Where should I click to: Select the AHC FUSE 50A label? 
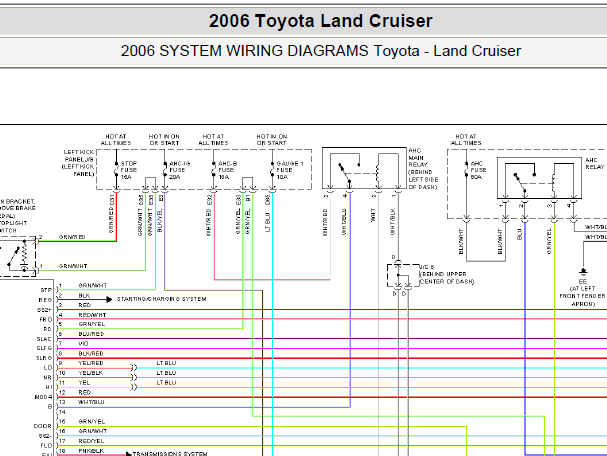(x=478, y=170)
